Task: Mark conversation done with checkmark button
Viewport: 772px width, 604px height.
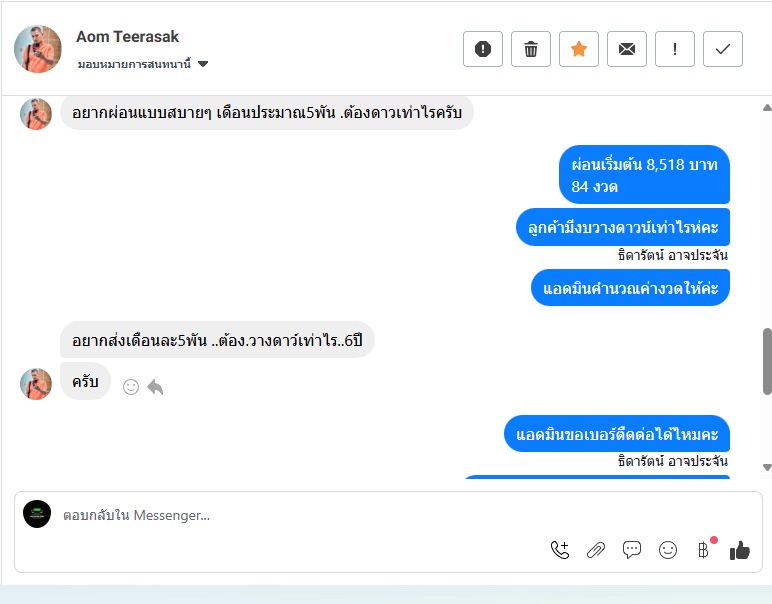Action: tap(723, 49)
